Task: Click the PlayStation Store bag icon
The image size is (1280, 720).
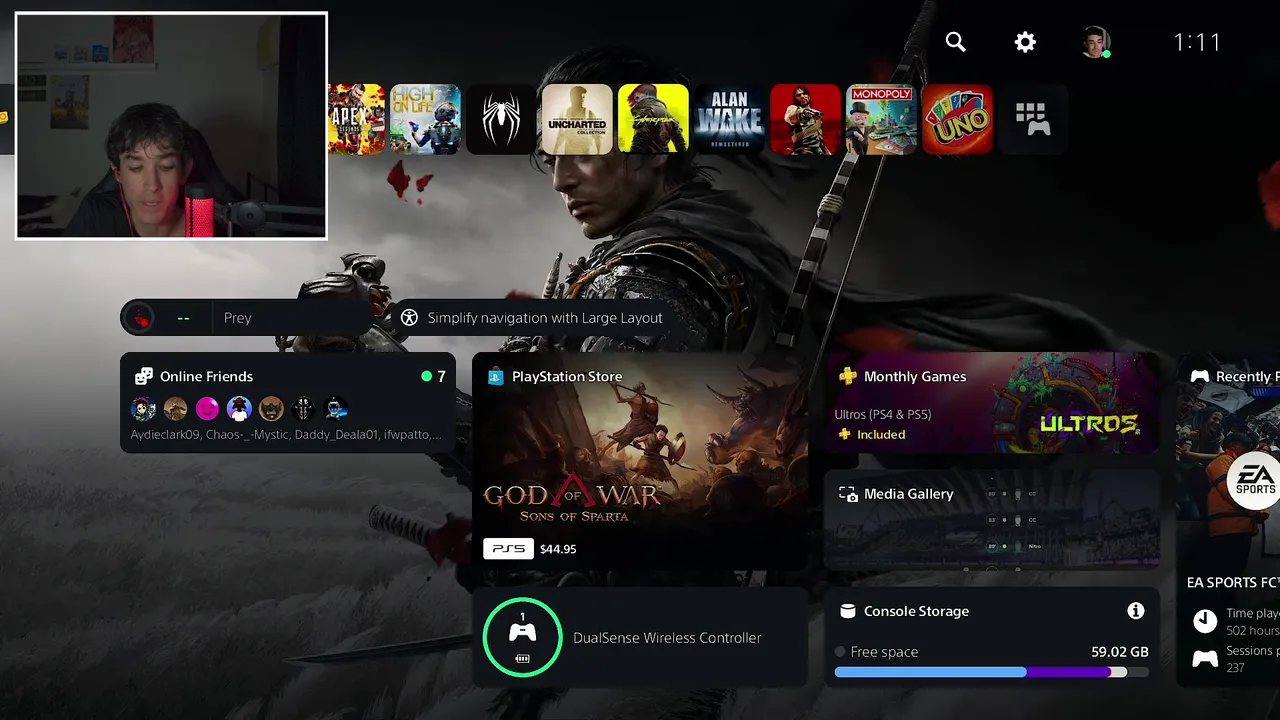Action: (x=495, y=376)
